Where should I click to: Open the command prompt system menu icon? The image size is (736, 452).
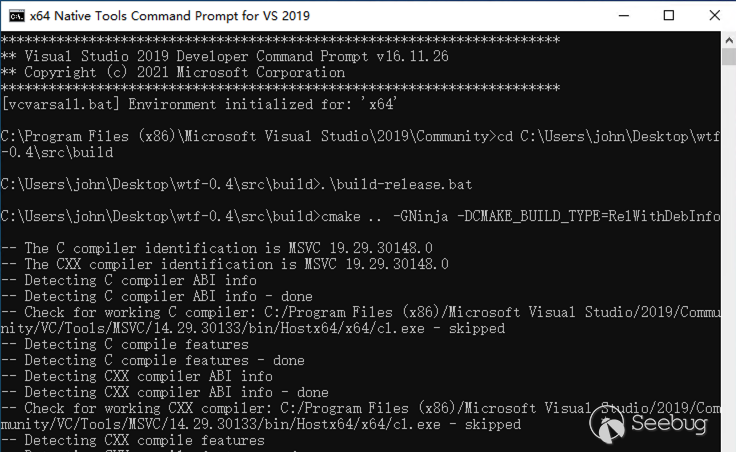(16, 16)
